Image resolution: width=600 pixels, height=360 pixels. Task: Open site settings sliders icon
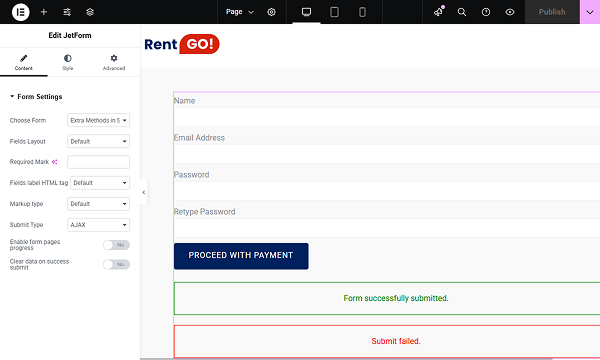tap(67, 12)
